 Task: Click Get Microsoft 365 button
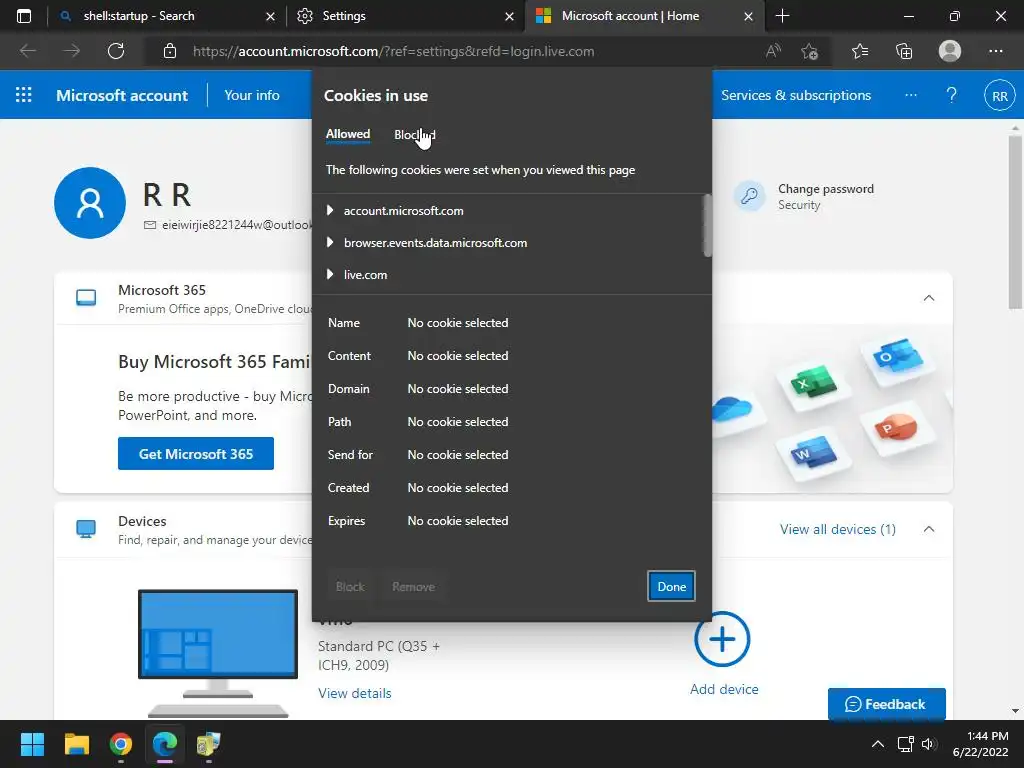point(196,453)
